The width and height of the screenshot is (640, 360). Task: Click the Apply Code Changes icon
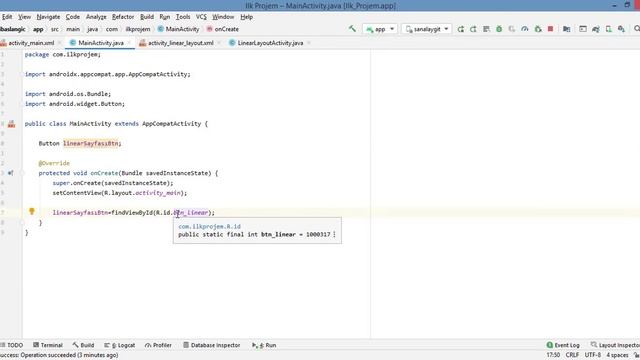(486, 29)
